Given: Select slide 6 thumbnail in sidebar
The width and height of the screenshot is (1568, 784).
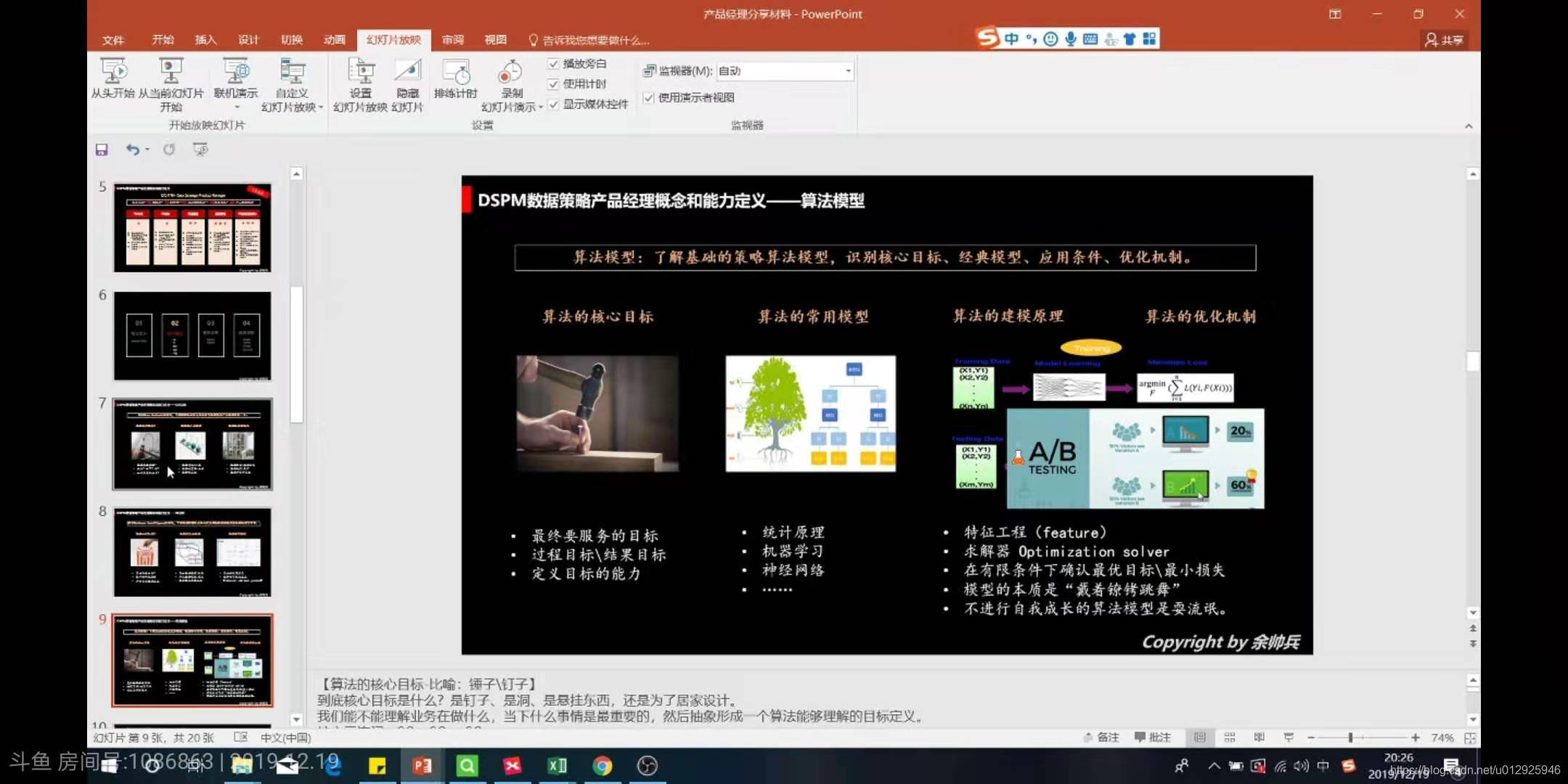Looking at the screenshot, I should click(192, 335).
